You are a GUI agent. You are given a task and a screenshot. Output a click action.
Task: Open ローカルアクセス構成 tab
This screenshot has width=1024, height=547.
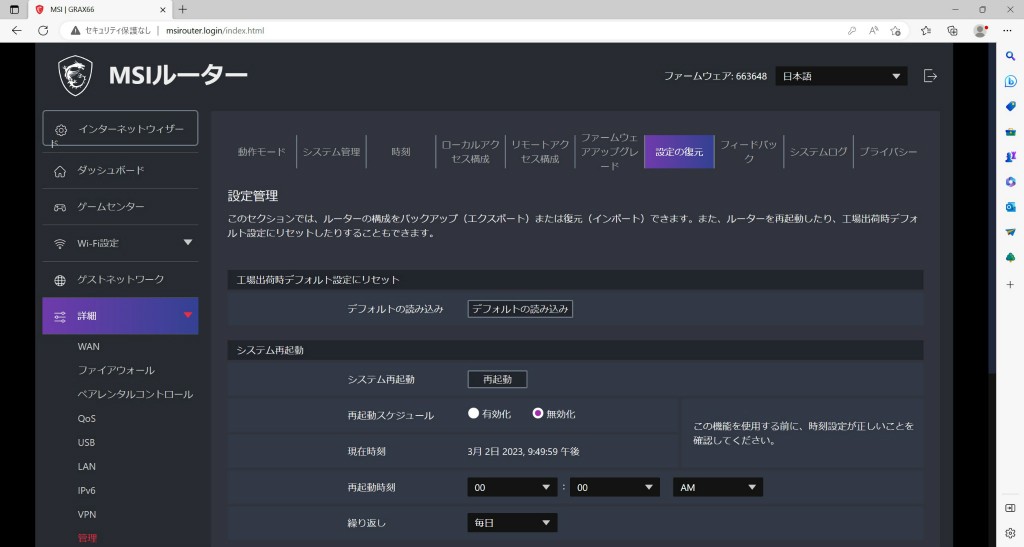[470, 151]
